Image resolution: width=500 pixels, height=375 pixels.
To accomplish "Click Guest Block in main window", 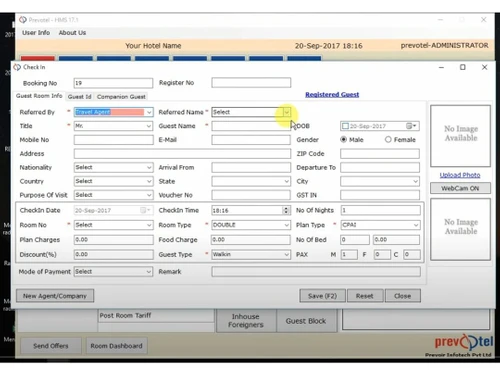I will tap(306, 321).
